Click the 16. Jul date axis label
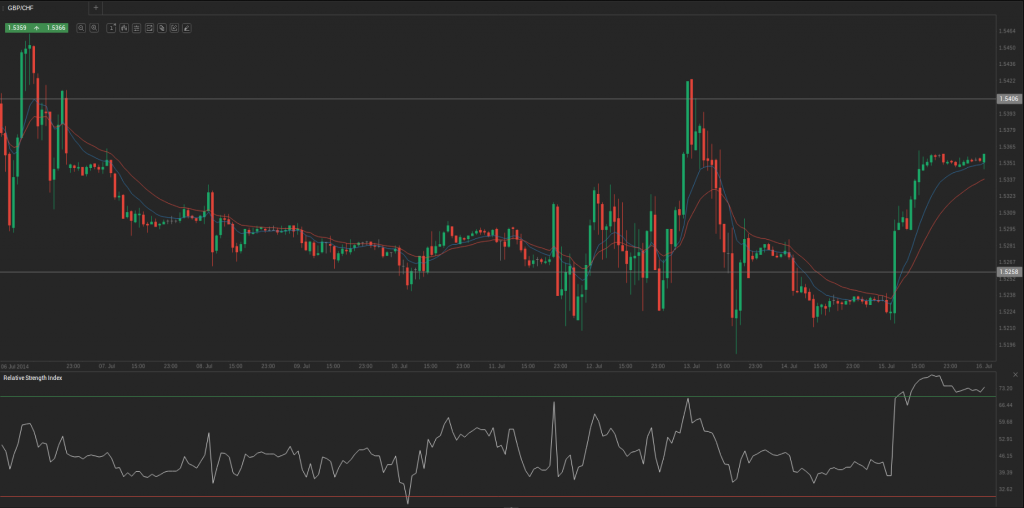This screenshot has height=508, width=1024. point(984,366)
